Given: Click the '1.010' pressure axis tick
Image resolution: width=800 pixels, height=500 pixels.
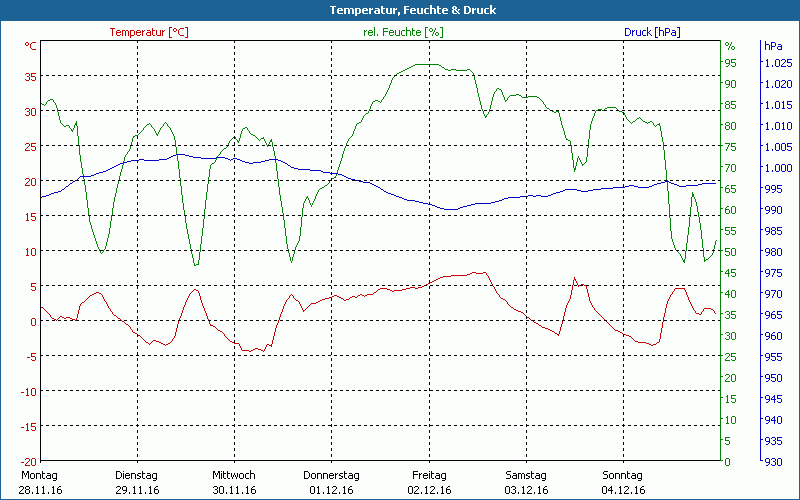Looking at the screenshot, I should pos(778,126).
